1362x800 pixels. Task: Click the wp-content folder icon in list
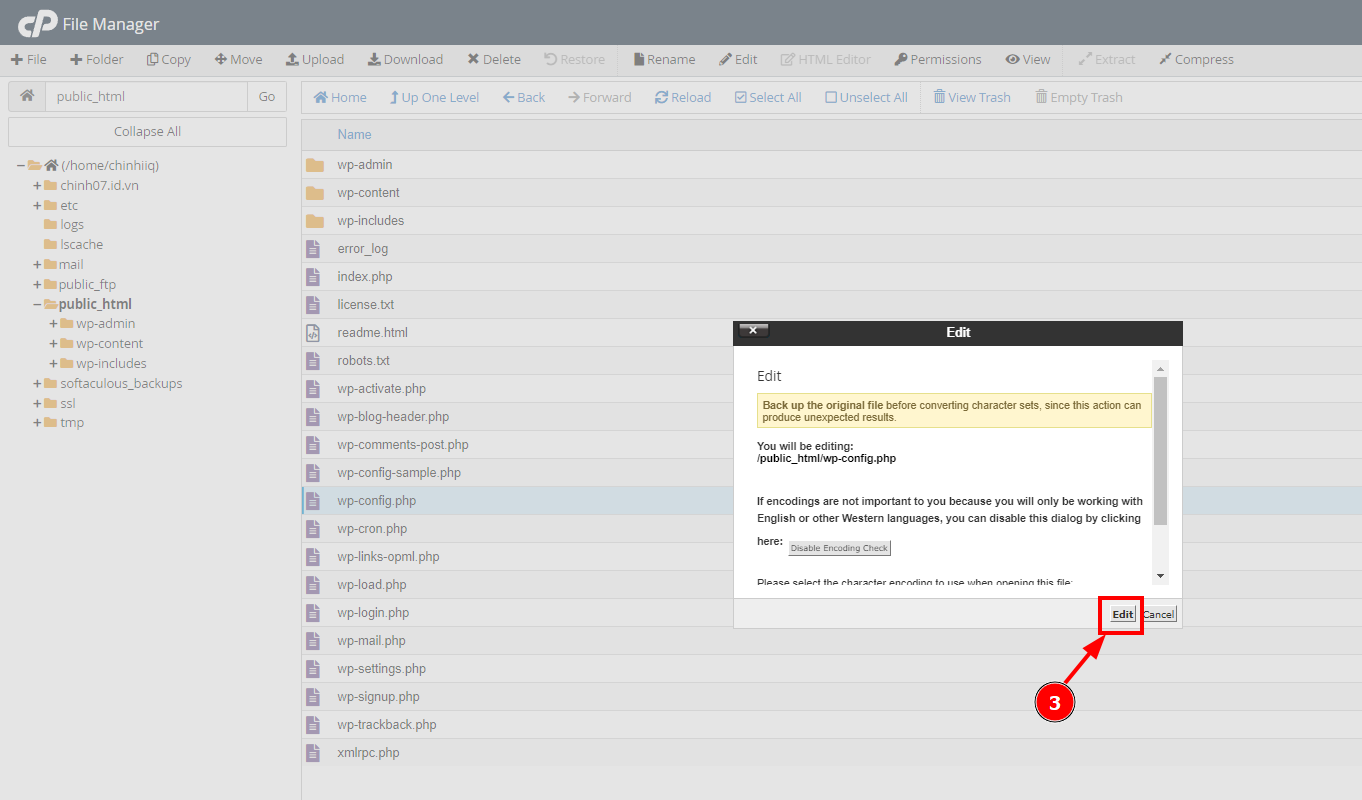click(314, 192)
